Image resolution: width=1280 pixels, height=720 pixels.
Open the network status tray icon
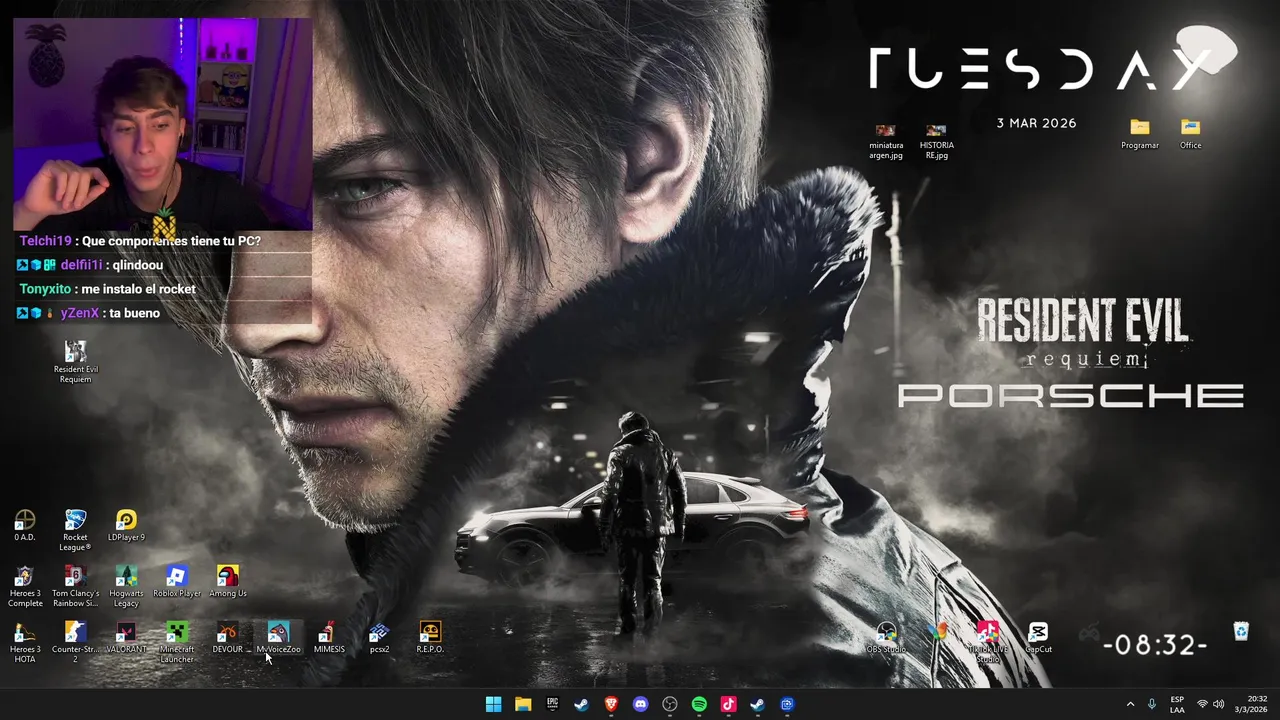point(1202,704)
